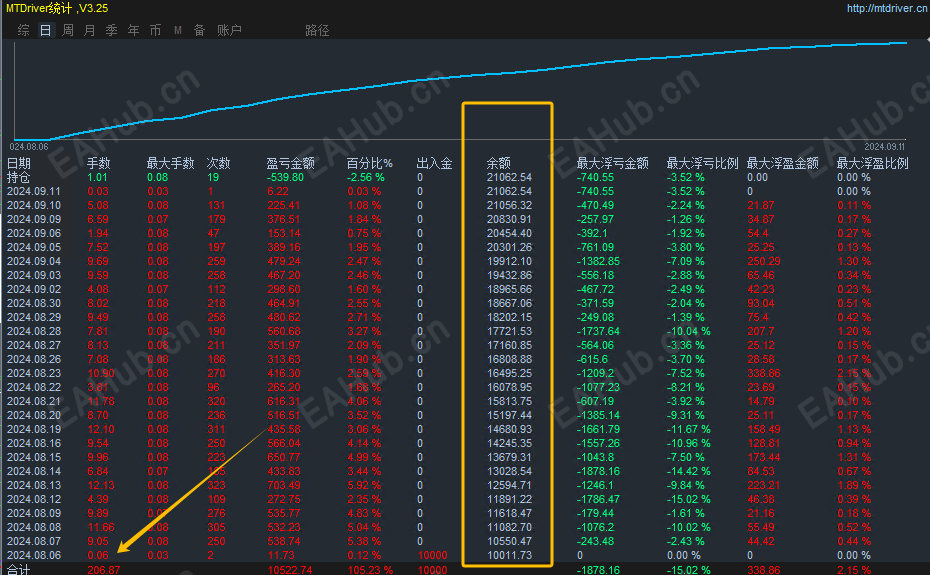
Task: Click the 最大浮亏比例 column header
Action: point(702,163)
